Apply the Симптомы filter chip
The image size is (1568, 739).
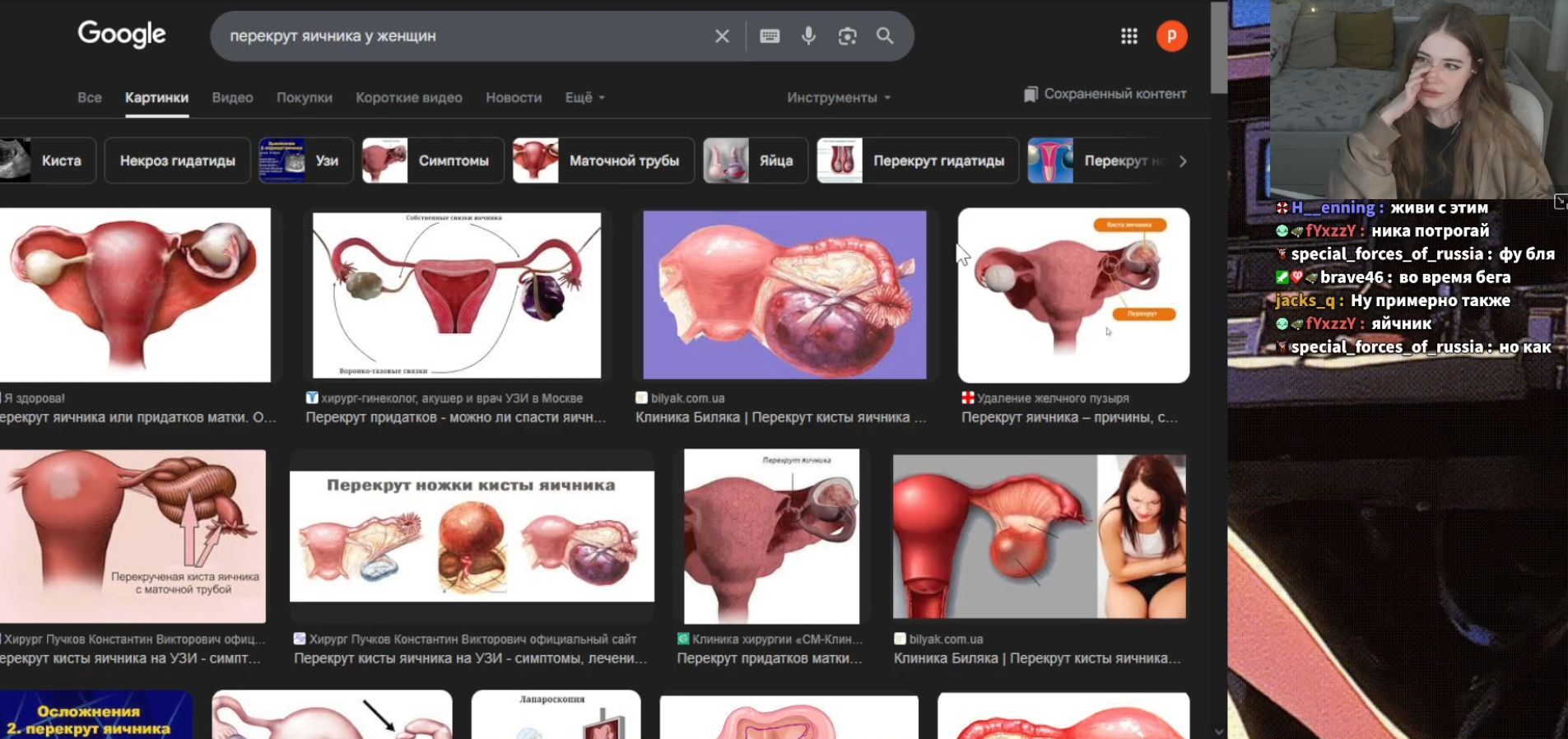coord(433,160)
